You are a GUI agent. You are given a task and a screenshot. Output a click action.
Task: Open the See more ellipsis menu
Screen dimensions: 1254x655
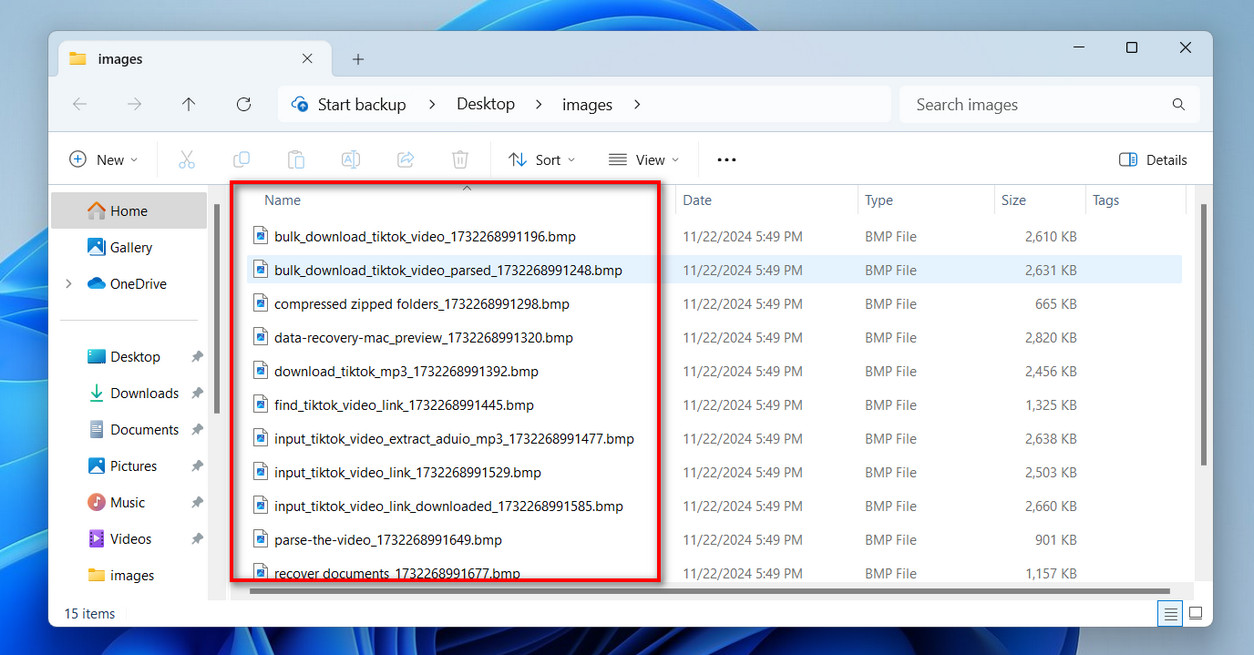pyautogui.click(x=727, y=160)
